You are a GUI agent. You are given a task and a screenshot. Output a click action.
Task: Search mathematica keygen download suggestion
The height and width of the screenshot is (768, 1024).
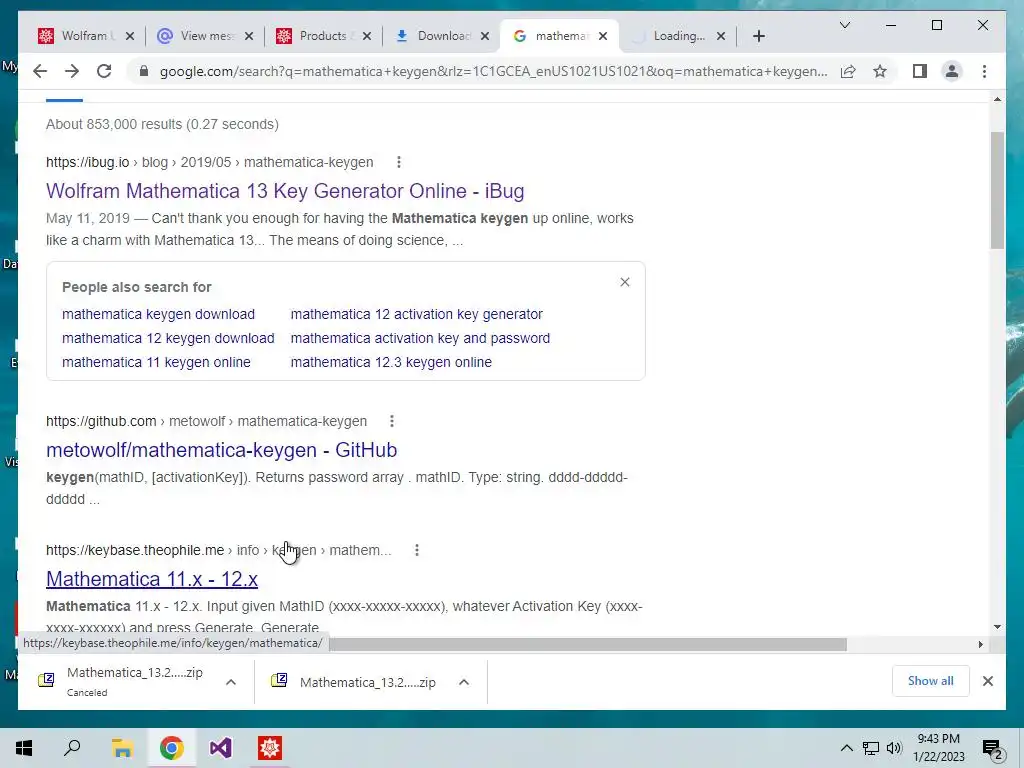pyautogui.click(x=158, y=314)
